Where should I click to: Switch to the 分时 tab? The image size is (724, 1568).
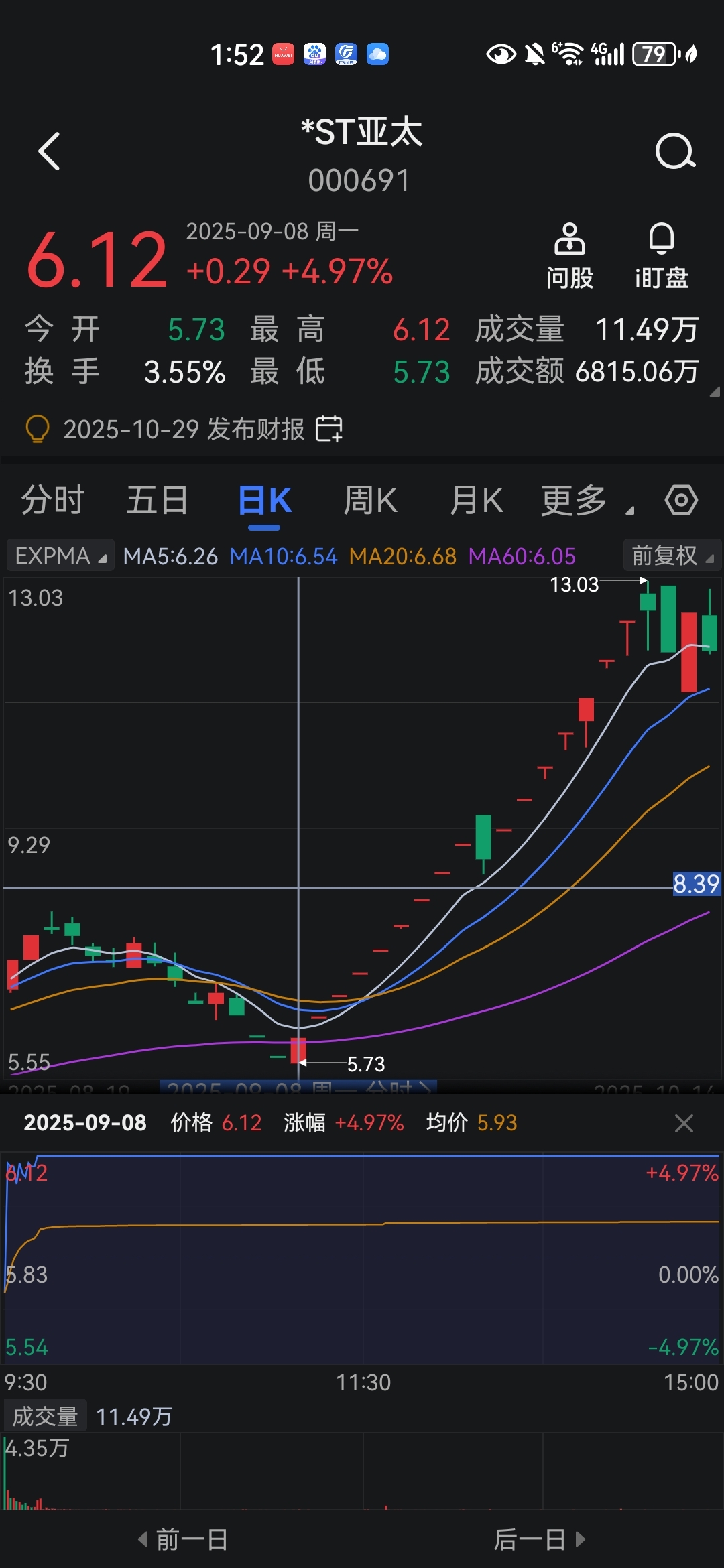53,500
